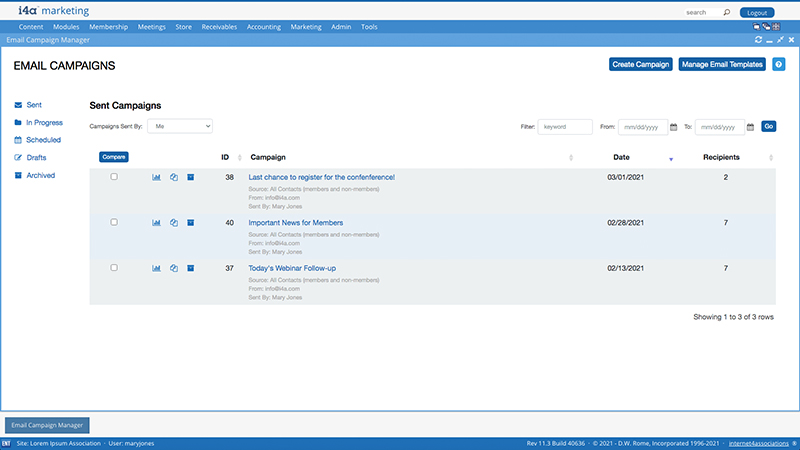Click the search magnifier icon
Image resolution: width=800 pixels, height=450 pixels.
coord(727,12)
